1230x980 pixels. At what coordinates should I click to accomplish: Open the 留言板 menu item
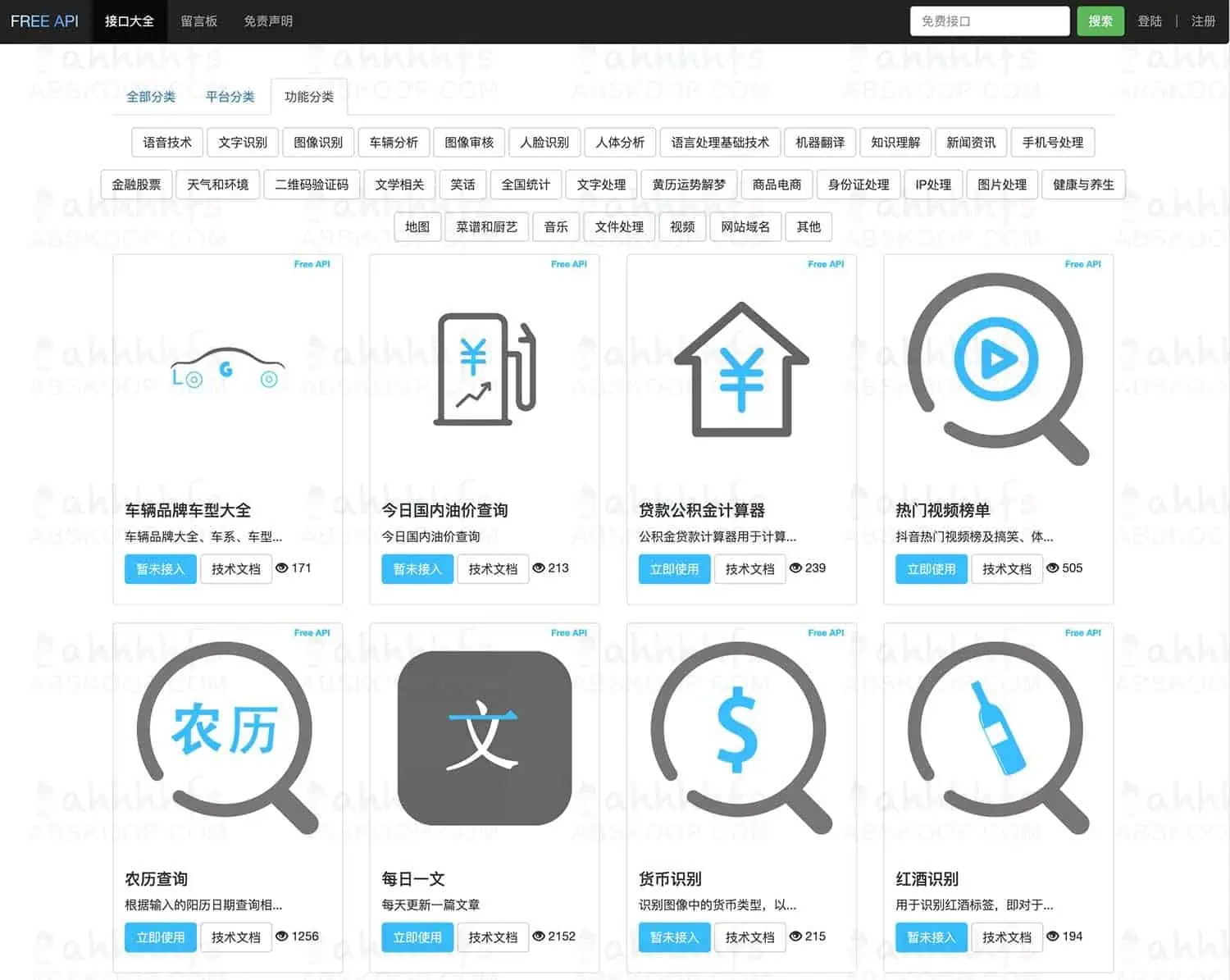(198, 21)
